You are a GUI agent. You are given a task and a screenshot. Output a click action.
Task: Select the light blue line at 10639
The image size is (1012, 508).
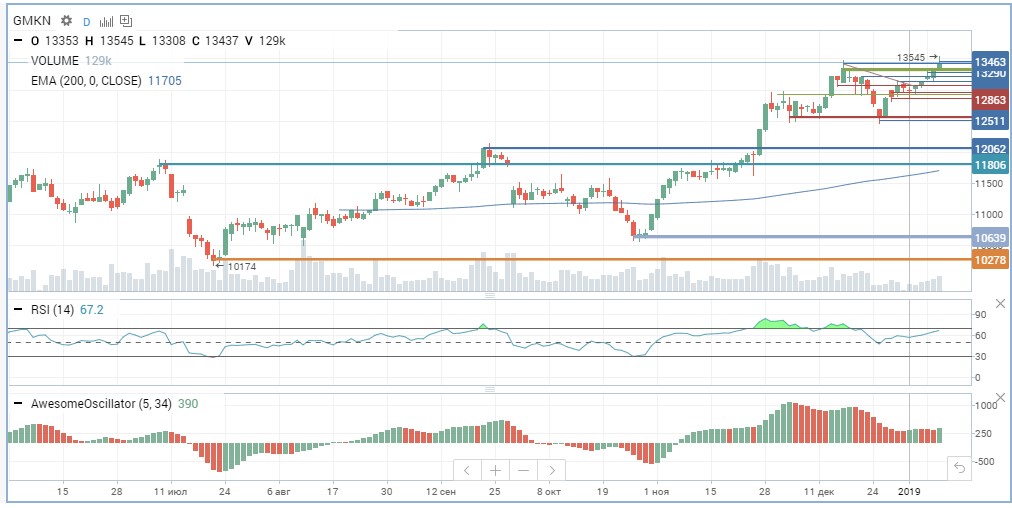pos(804,237)
